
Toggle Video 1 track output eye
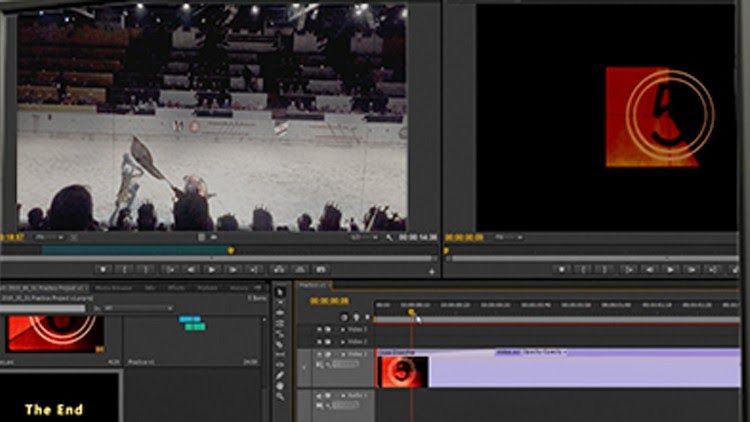[x=320, y=355]
